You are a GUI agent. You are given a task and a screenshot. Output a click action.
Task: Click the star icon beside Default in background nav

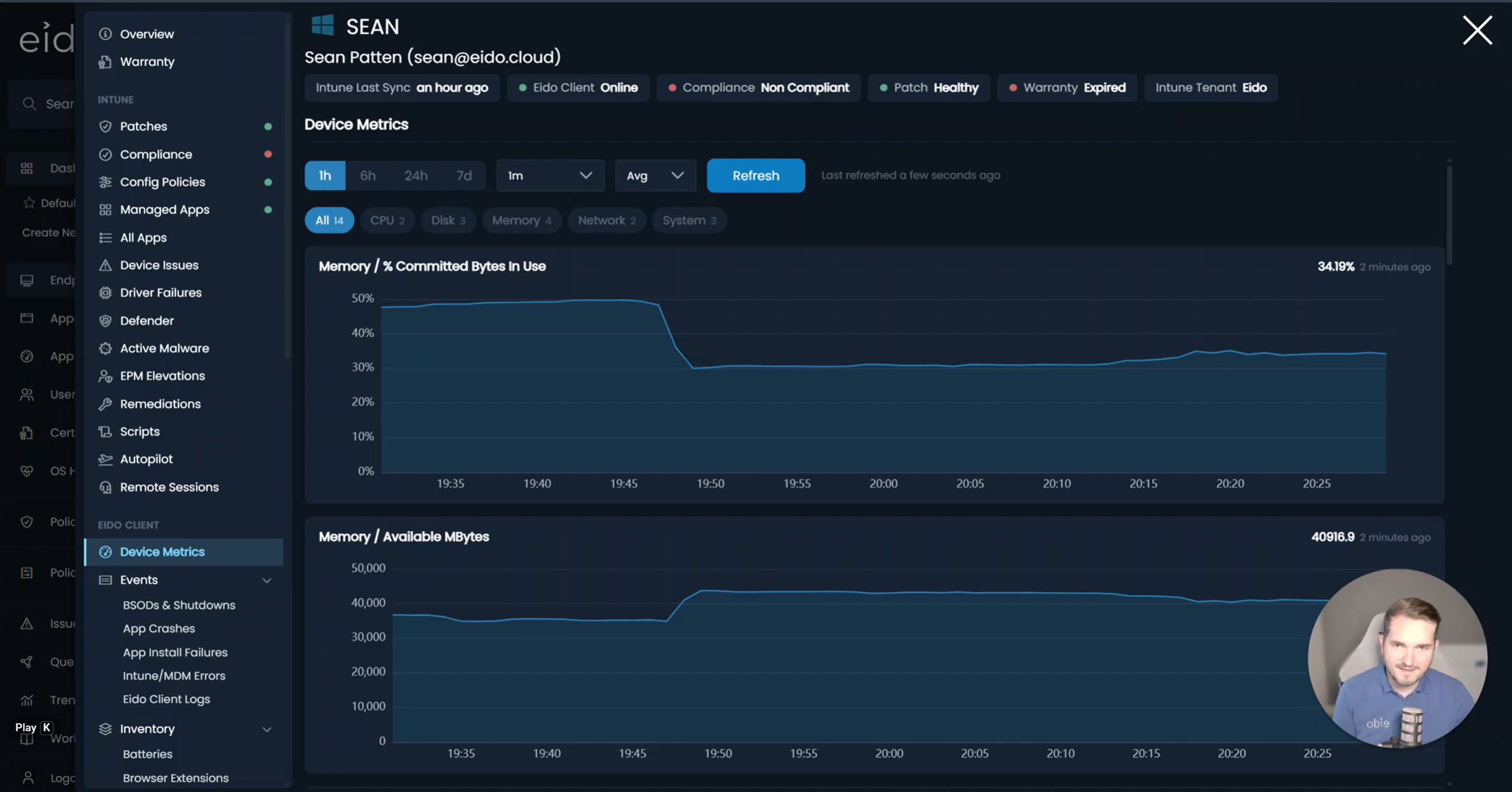pos(29,203)
